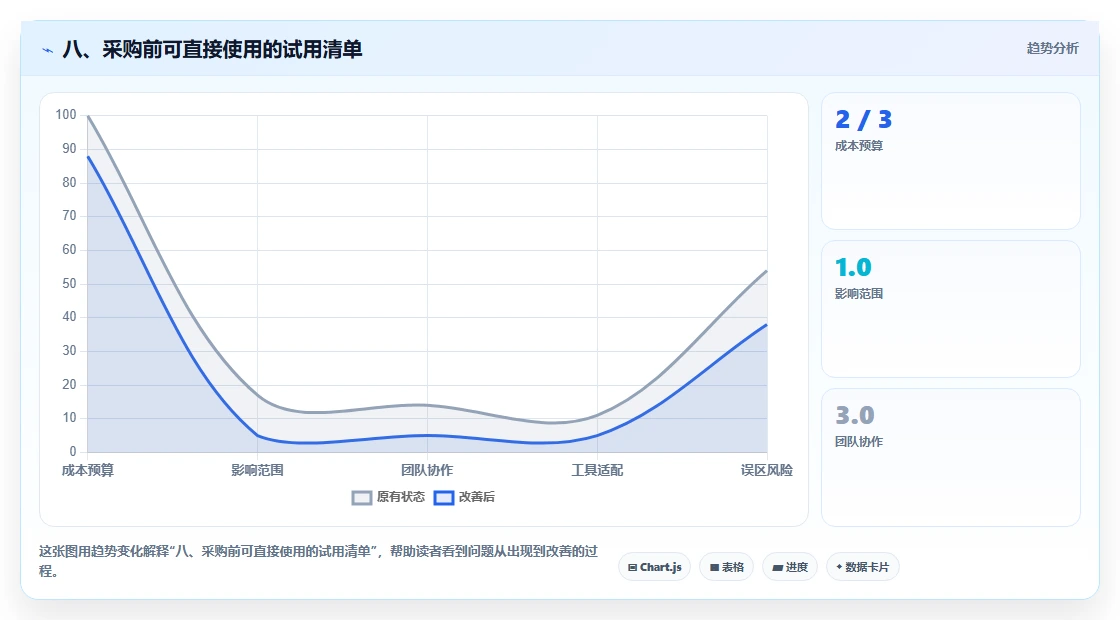Click the 工具适配 x-axis label
Image resolution: width=1120 pixels, height=620 pixels.
click(x=597, y=470)
